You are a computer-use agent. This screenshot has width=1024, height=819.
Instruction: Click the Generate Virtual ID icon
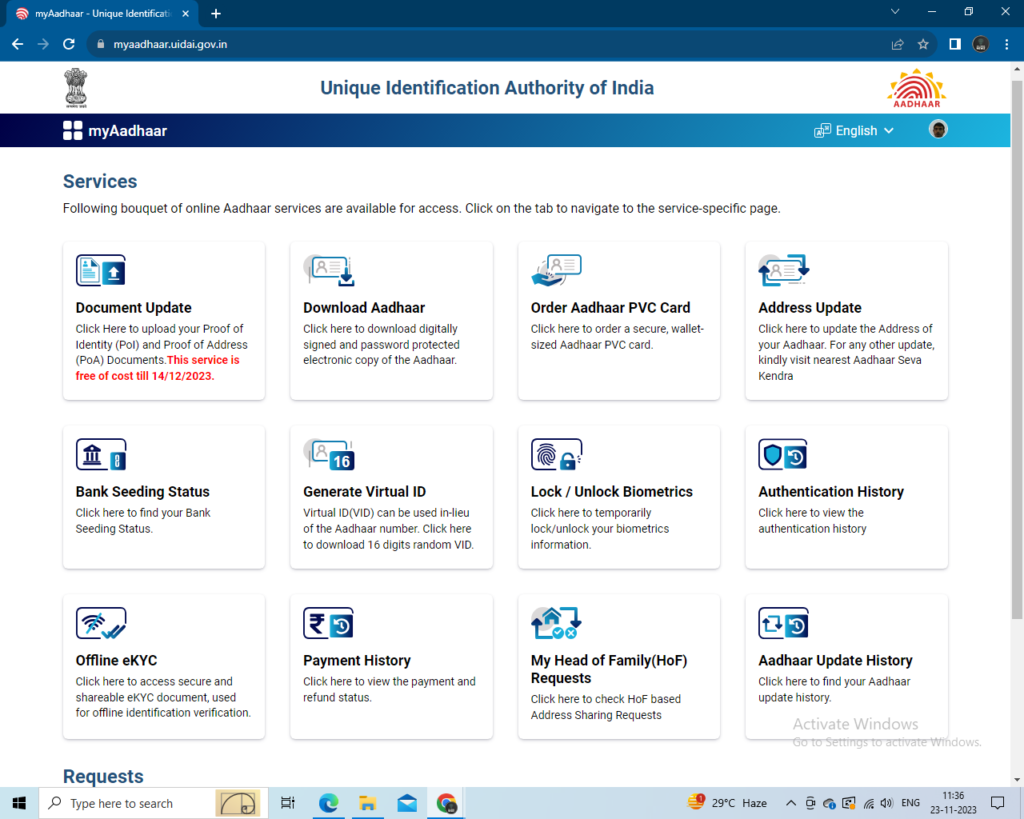(328, 455)
